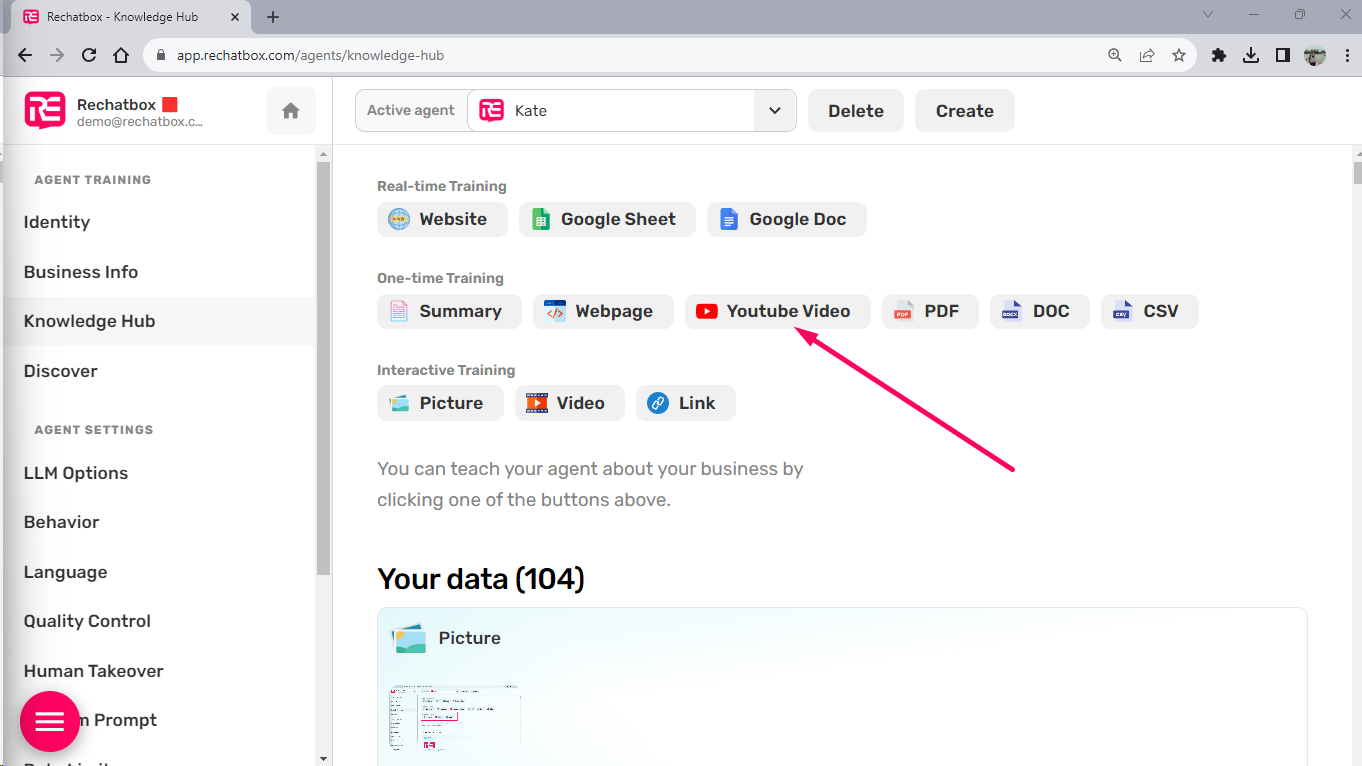Viewport: 1362px width, 766px height.
Task: Reload the page
Action: coord(89,56)
